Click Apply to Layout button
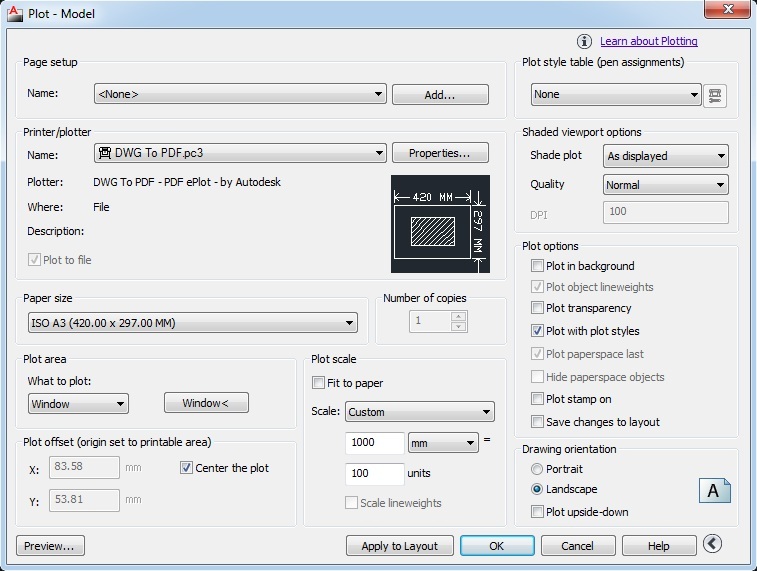This screenshot has width=757, height=571. [x=399, y=546]
